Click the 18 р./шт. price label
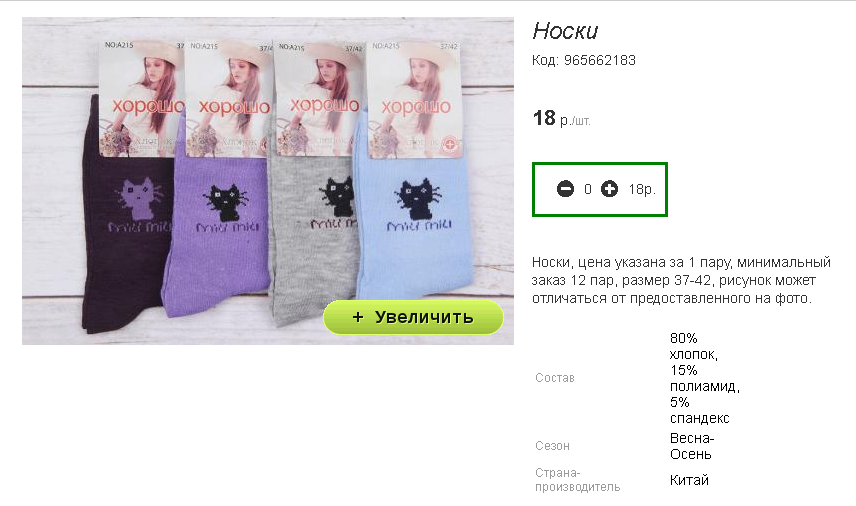Screen dimensions: 856x506 click(561, 118)
